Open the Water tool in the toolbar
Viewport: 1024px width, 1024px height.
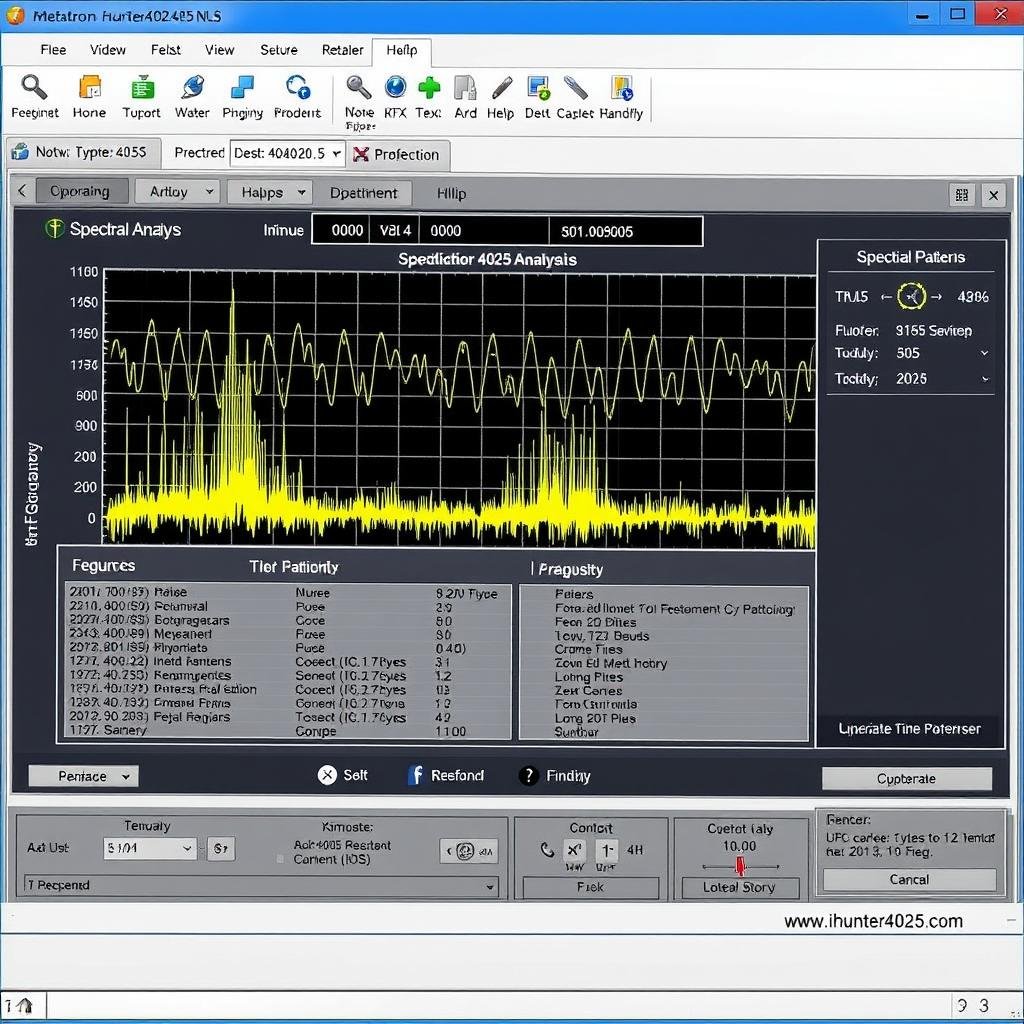coord(191,90)
